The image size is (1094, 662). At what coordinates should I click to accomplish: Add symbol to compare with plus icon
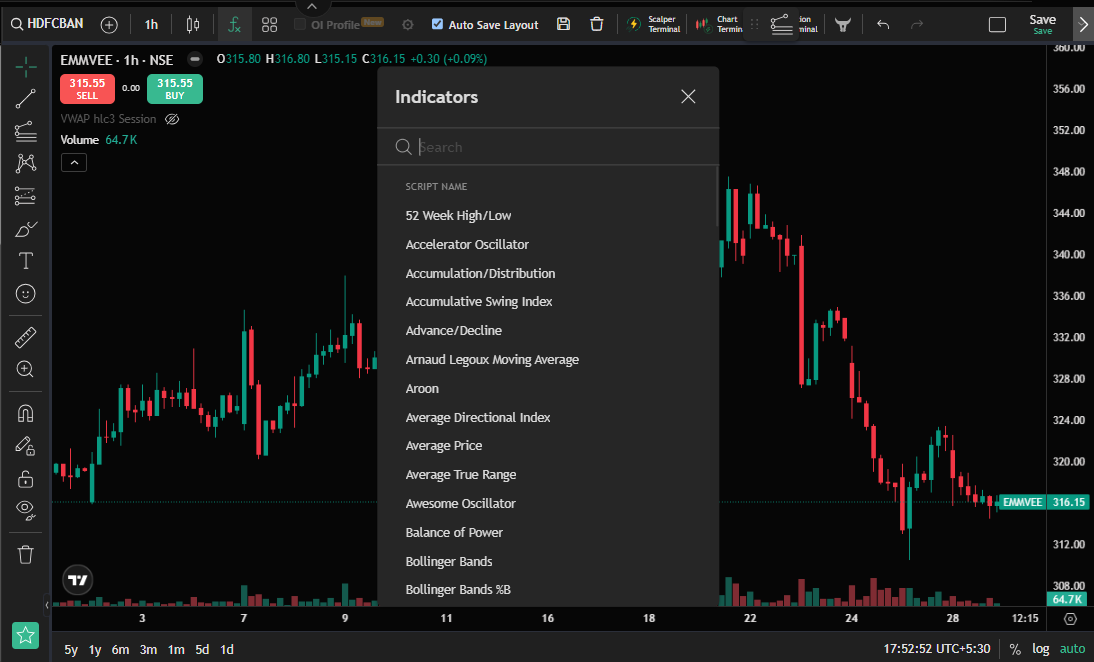109,25
